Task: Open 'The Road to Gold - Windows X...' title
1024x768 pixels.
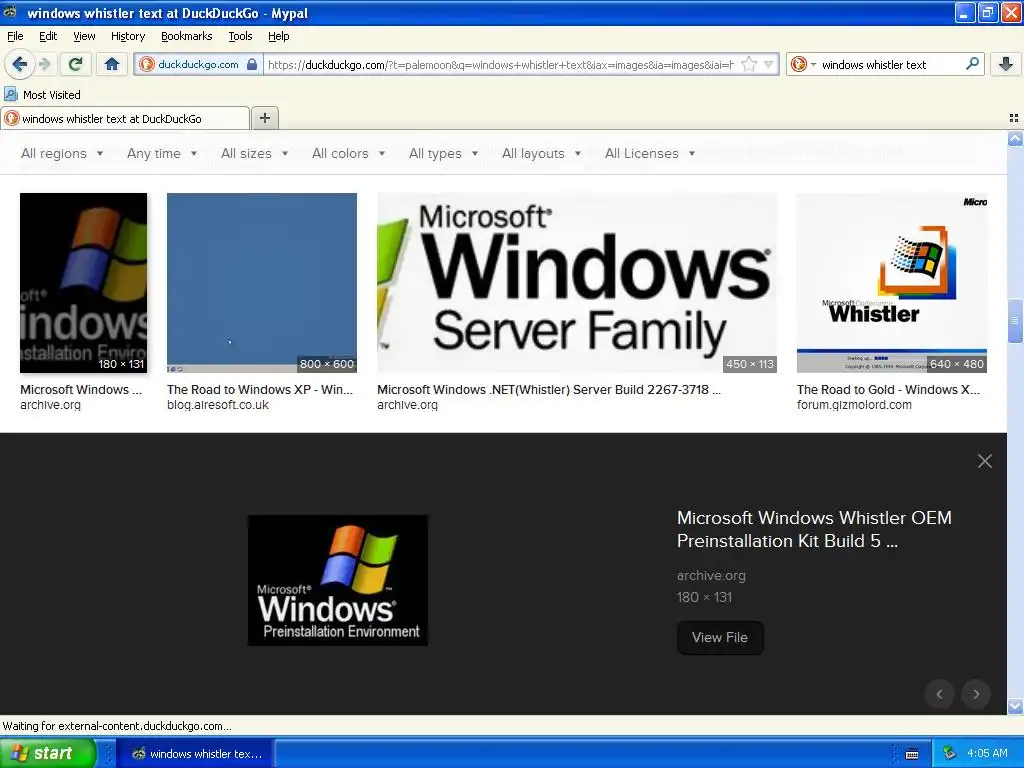Action: click(888, 389)
